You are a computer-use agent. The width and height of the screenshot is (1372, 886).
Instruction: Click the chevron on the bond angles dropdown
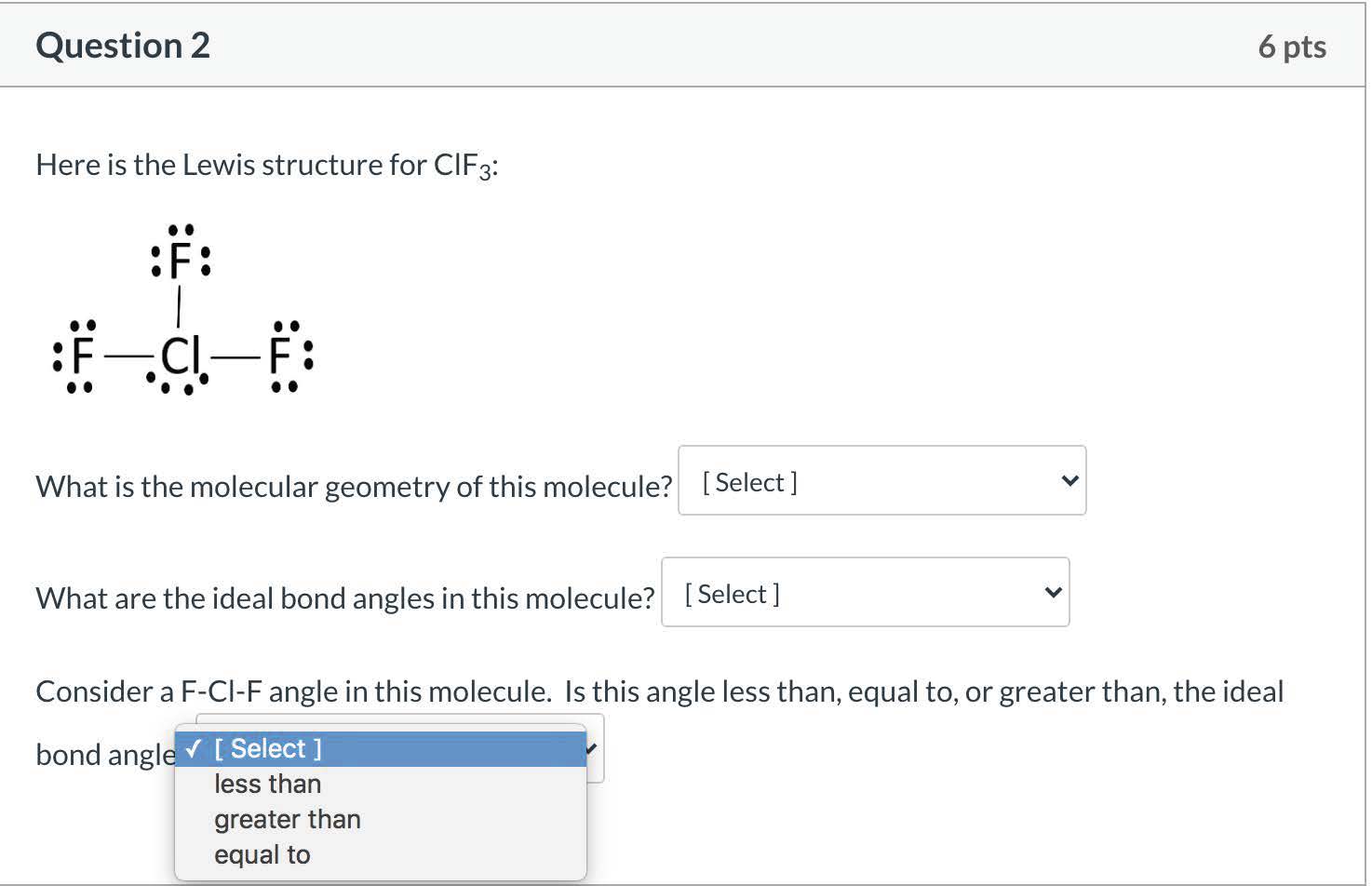pos(1053,593)
